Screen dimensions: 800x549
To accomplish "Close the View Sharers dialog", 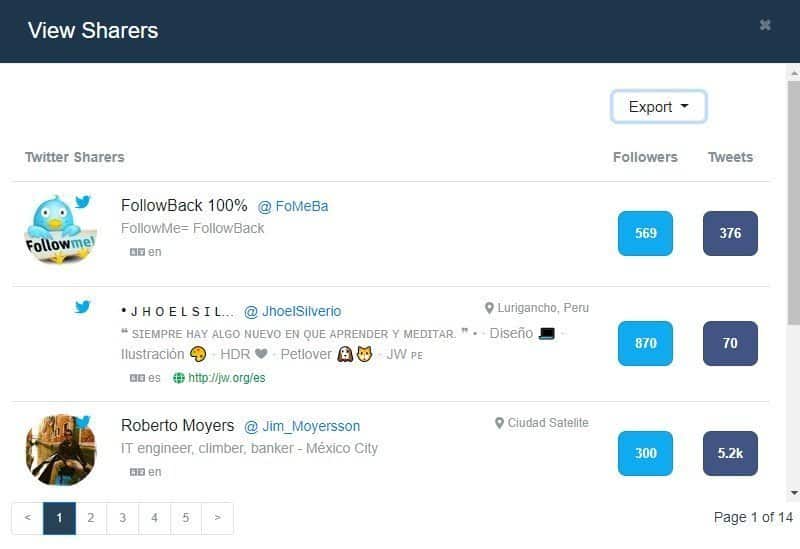I will 765,25.
